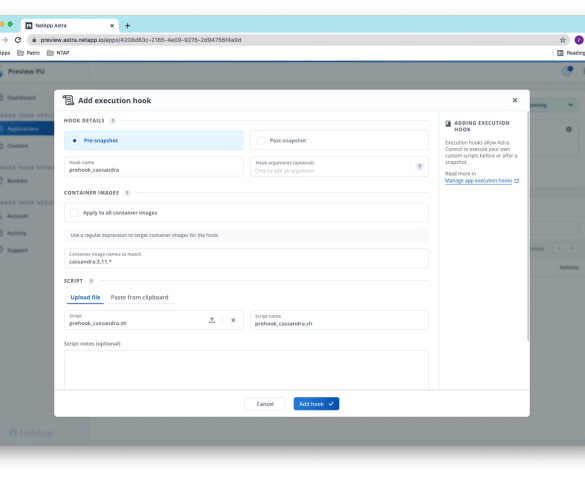Click the execution hook script icon in title
The width and height of the screenshot is (585, 477).
(68, 100)
